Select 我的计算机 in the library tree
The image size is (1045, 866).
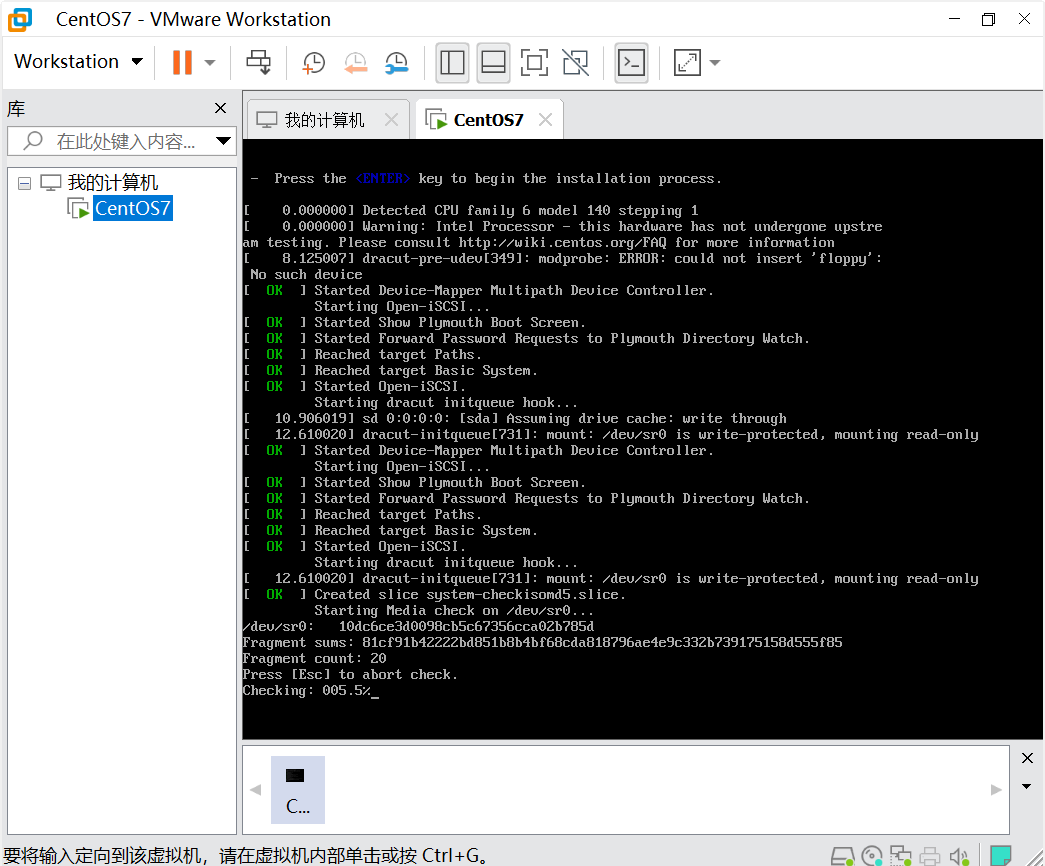[x=112, y=182]
